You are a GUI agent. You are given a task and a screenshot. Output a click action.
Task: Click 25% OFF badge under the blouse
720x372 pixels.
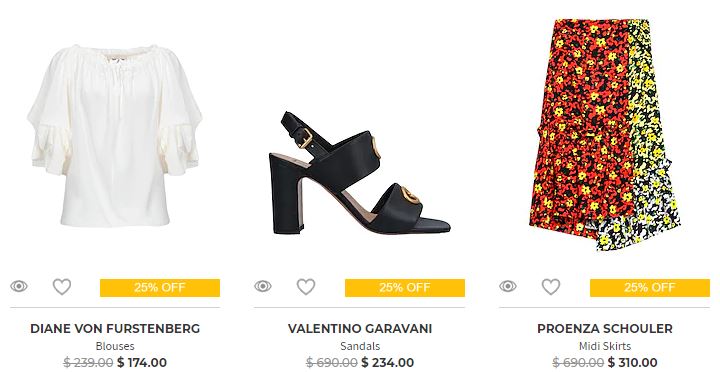tap(160, 288)
